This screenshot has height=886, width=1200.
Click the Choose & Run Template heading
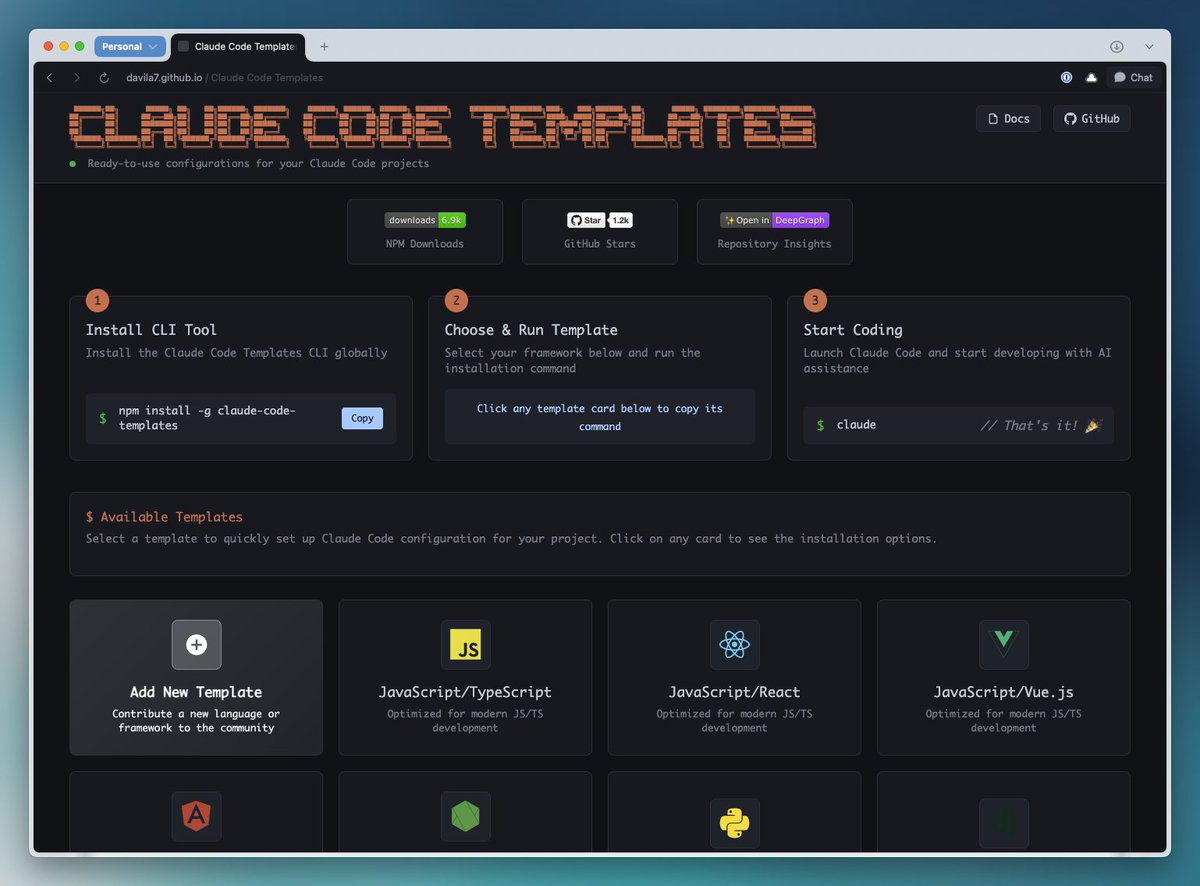click(x=531, y=330)
